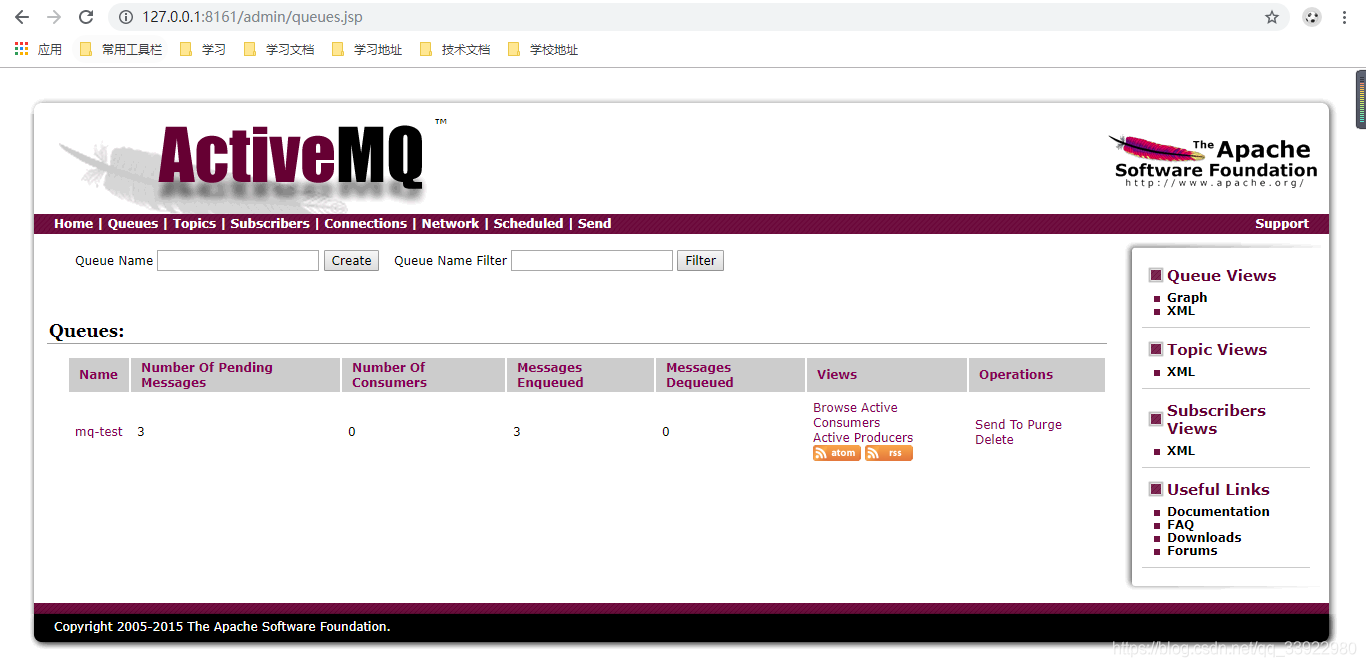Open the Connections menu item
Viewport: 1366px width, 667px height.
tap(365, 224)
